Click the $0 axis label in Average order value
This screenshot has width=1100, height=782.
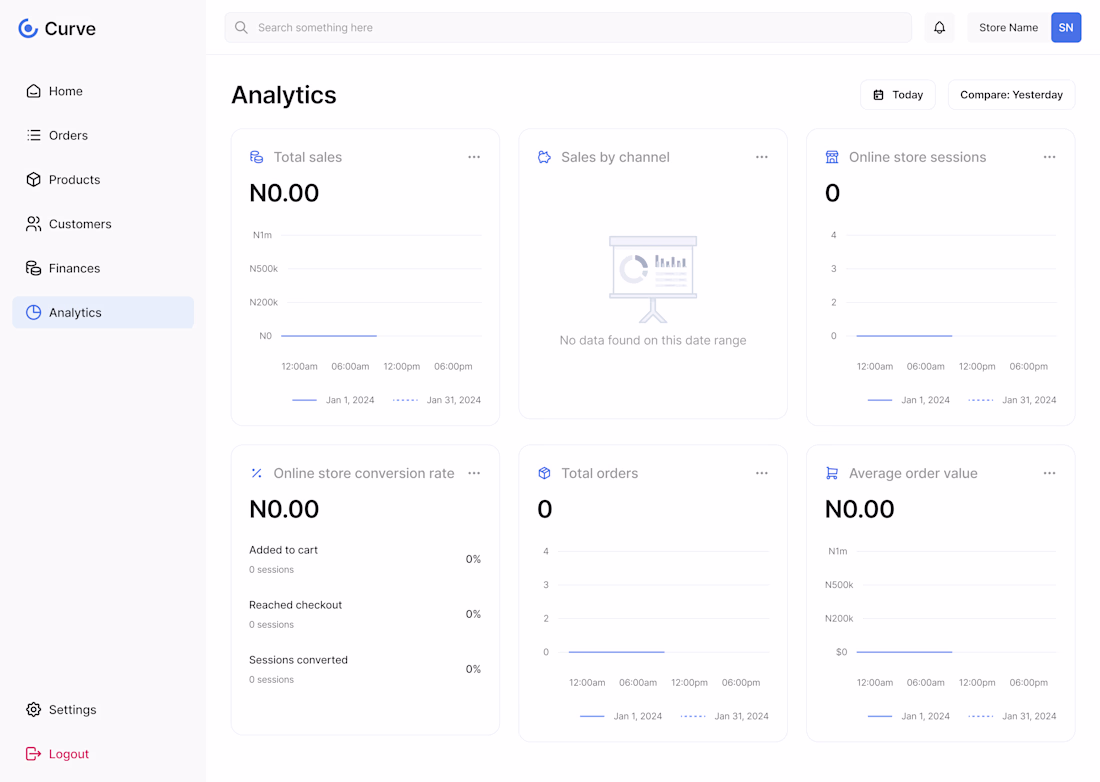pos(842,652)
